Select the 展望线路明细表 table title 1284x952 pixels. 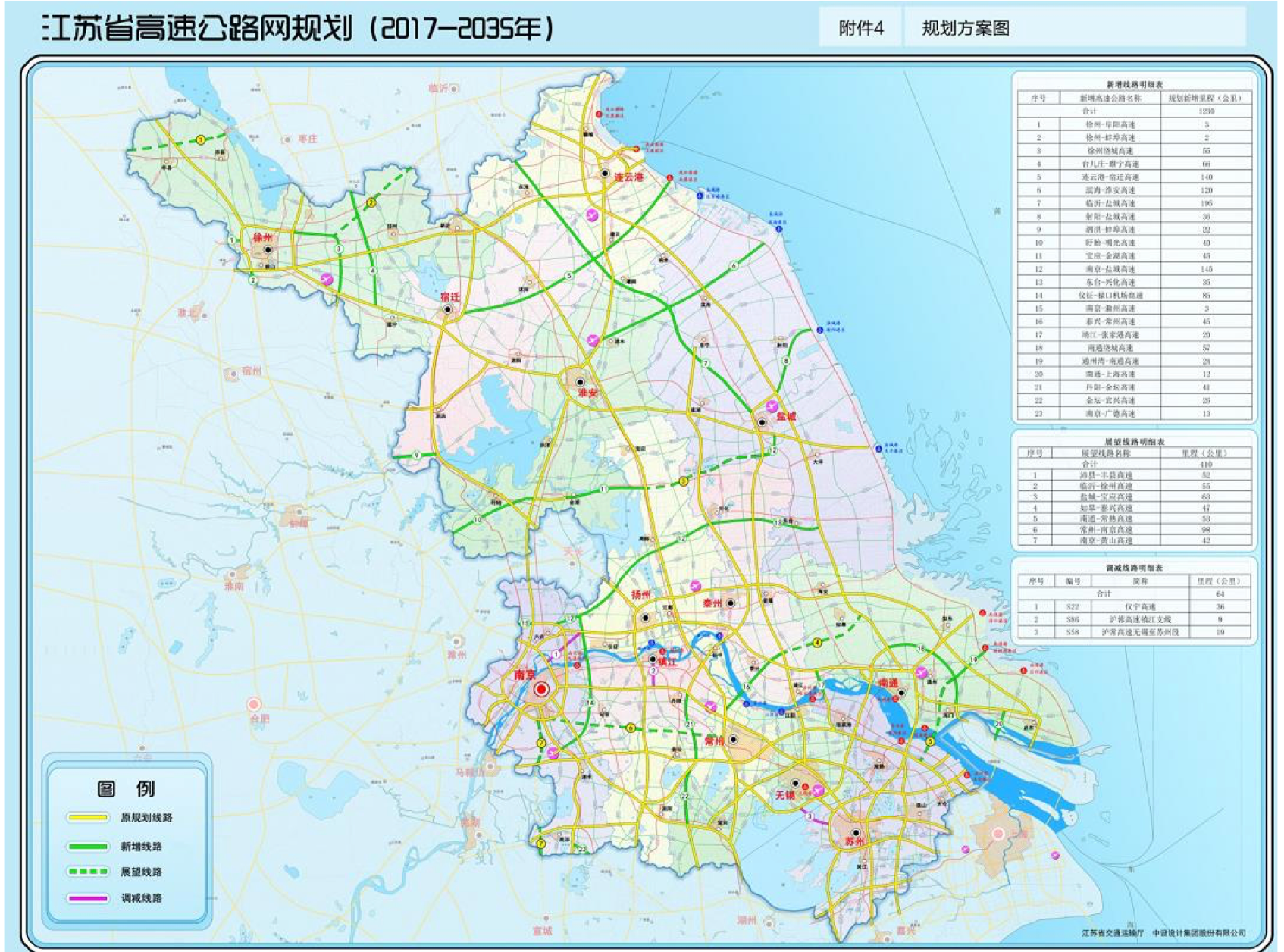click(x=1134, y=441)
